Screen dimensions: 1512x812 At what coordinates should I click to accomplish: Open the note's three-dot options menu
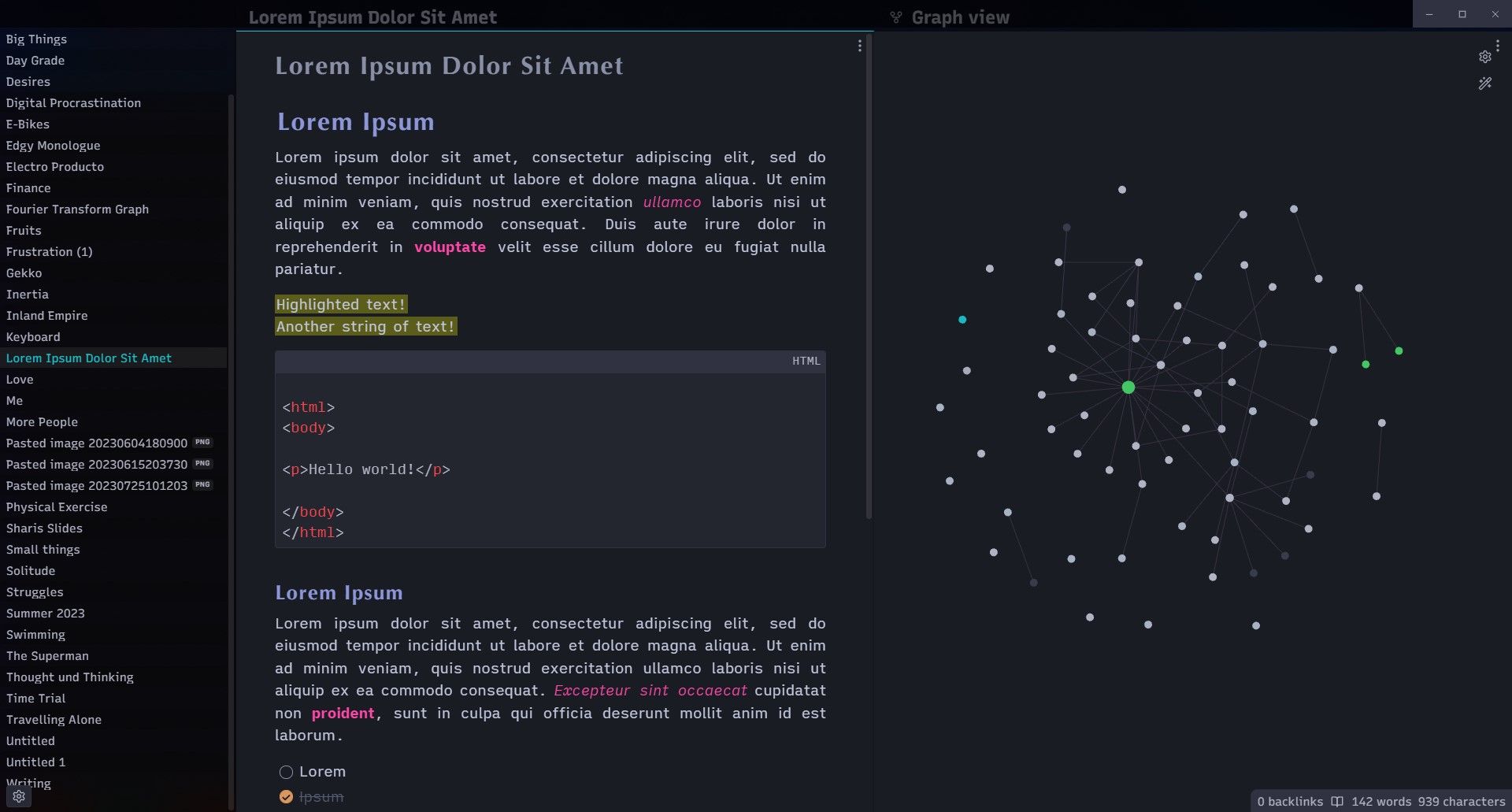859,45
